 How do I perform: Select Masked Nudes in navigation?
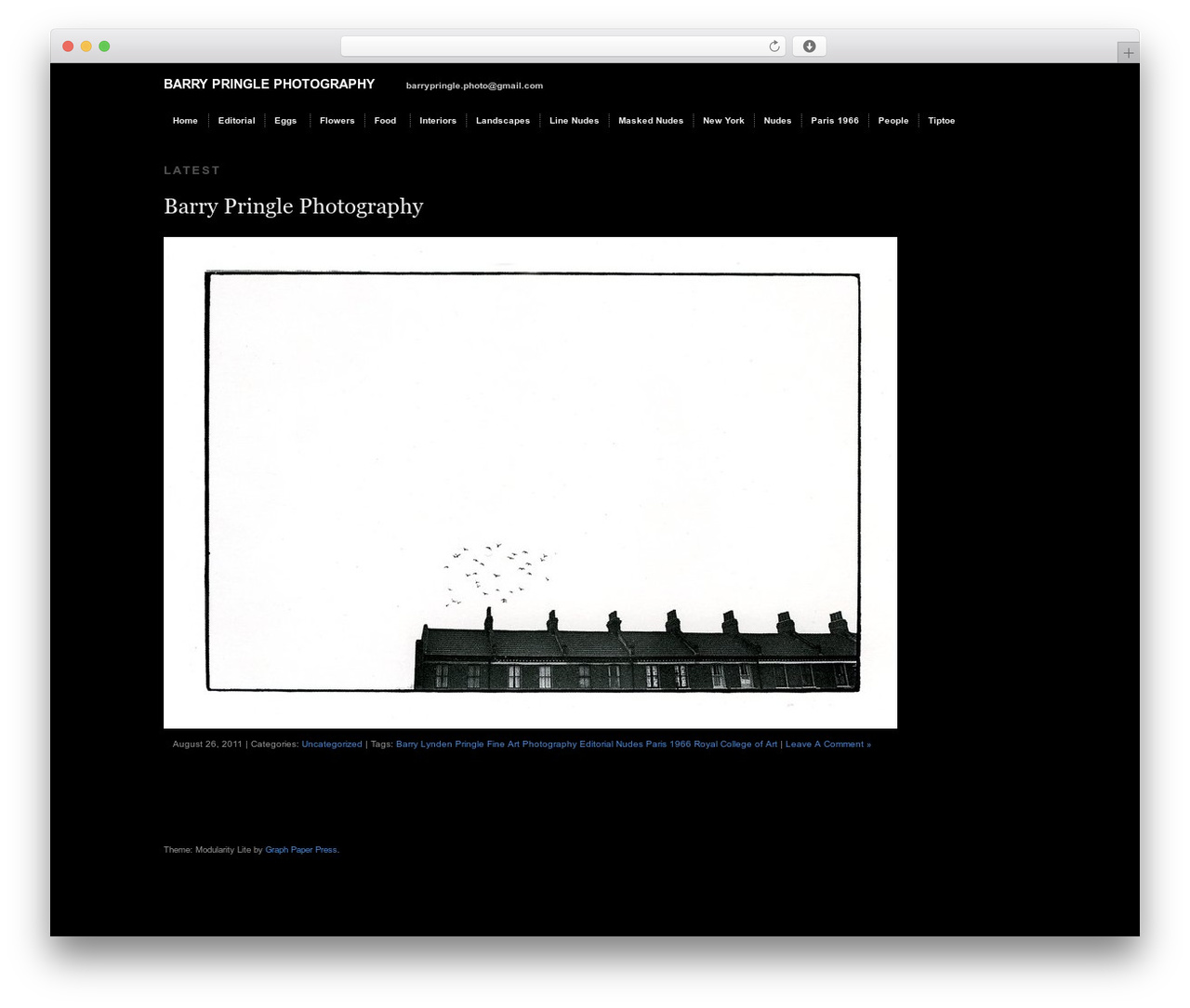651,121
